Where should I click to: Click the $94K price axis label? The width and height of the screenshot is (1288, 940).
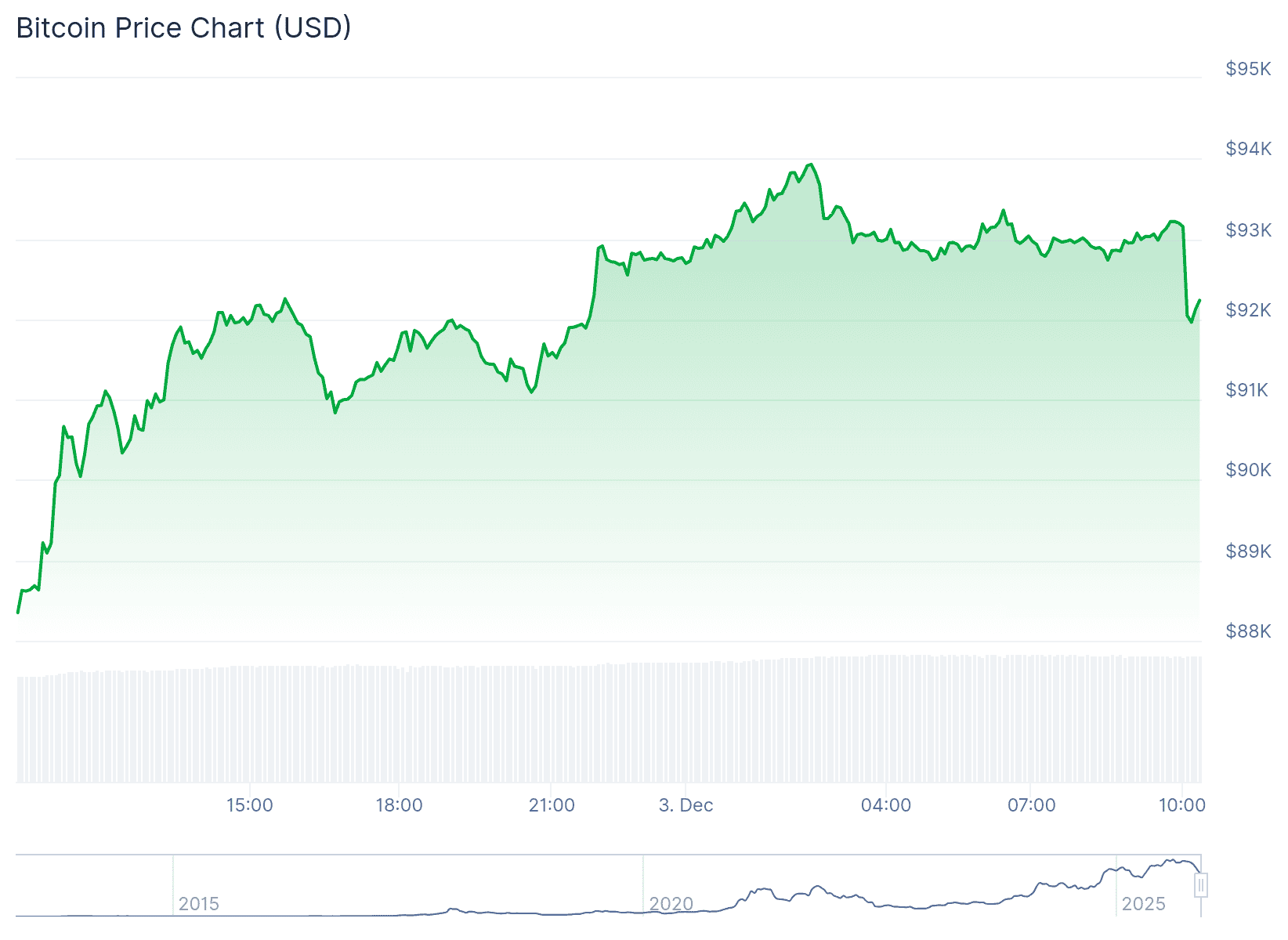(1248, 149)
